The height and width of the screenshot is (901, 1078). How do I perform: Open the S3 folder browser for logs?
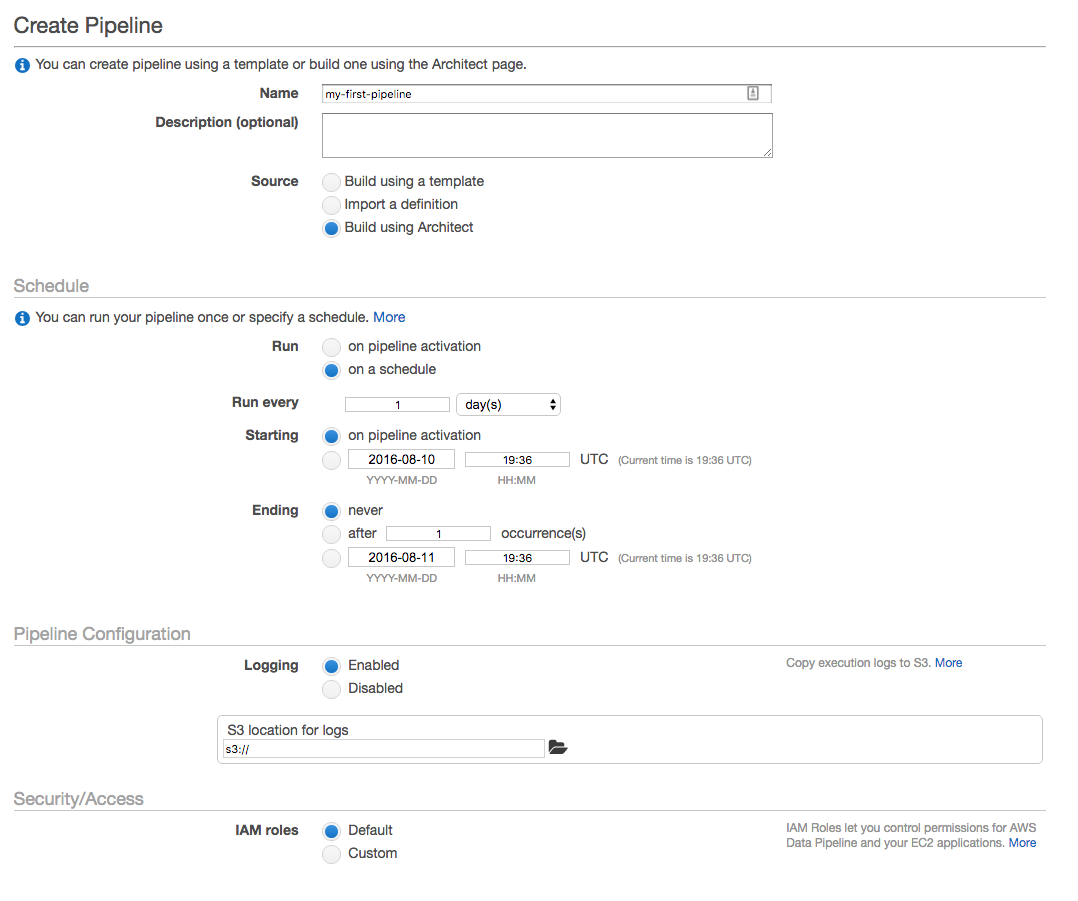(558, 747)
